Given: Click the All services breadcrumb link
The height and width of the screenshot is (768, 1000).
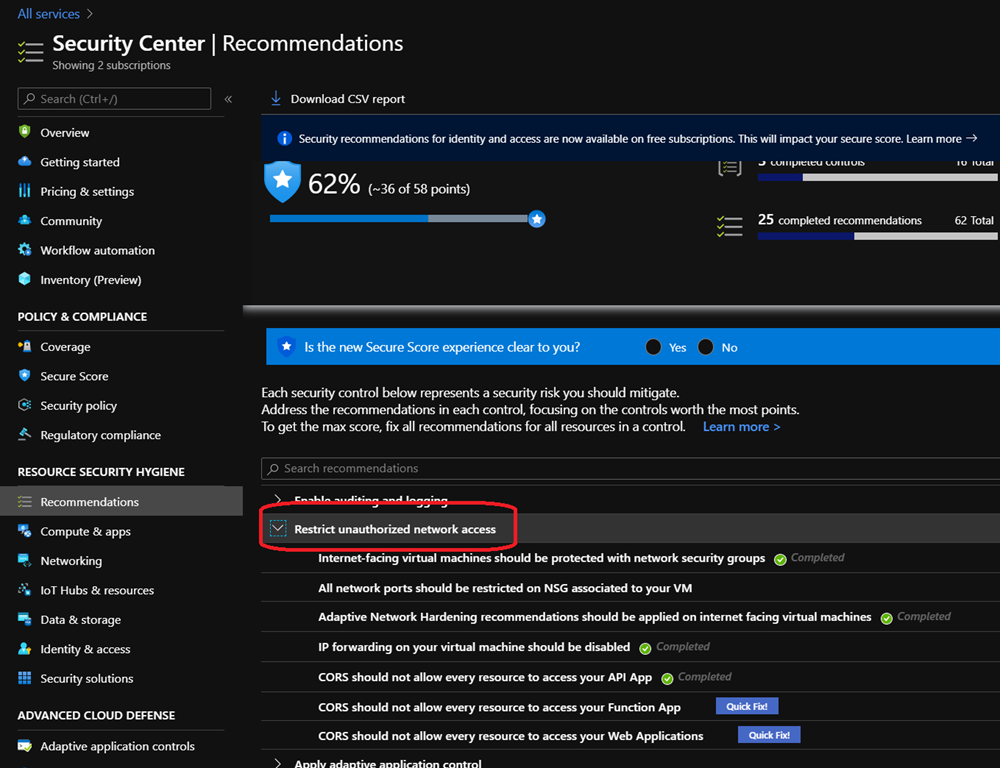Looking at the screenshot, I should click(47, 14).
